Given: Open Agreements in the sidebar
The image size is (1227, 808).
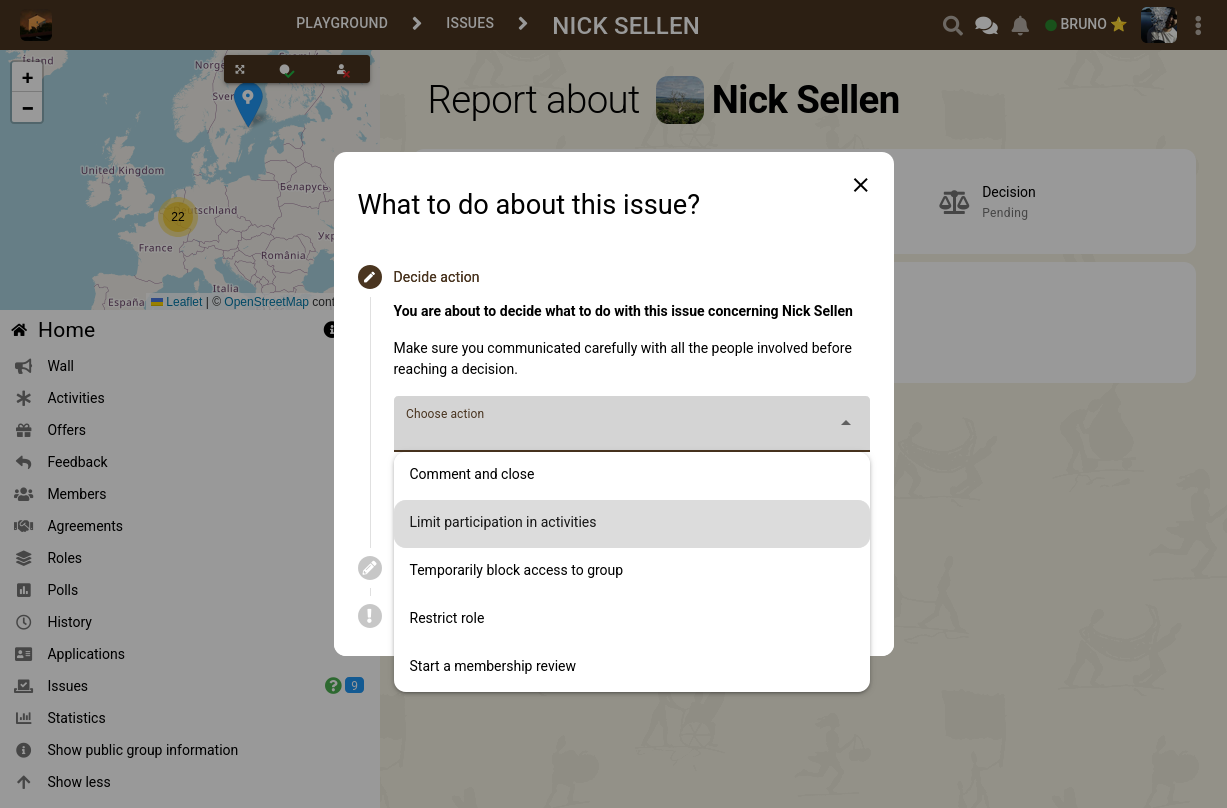Looking at the screenshot, I should pos(85,526).
